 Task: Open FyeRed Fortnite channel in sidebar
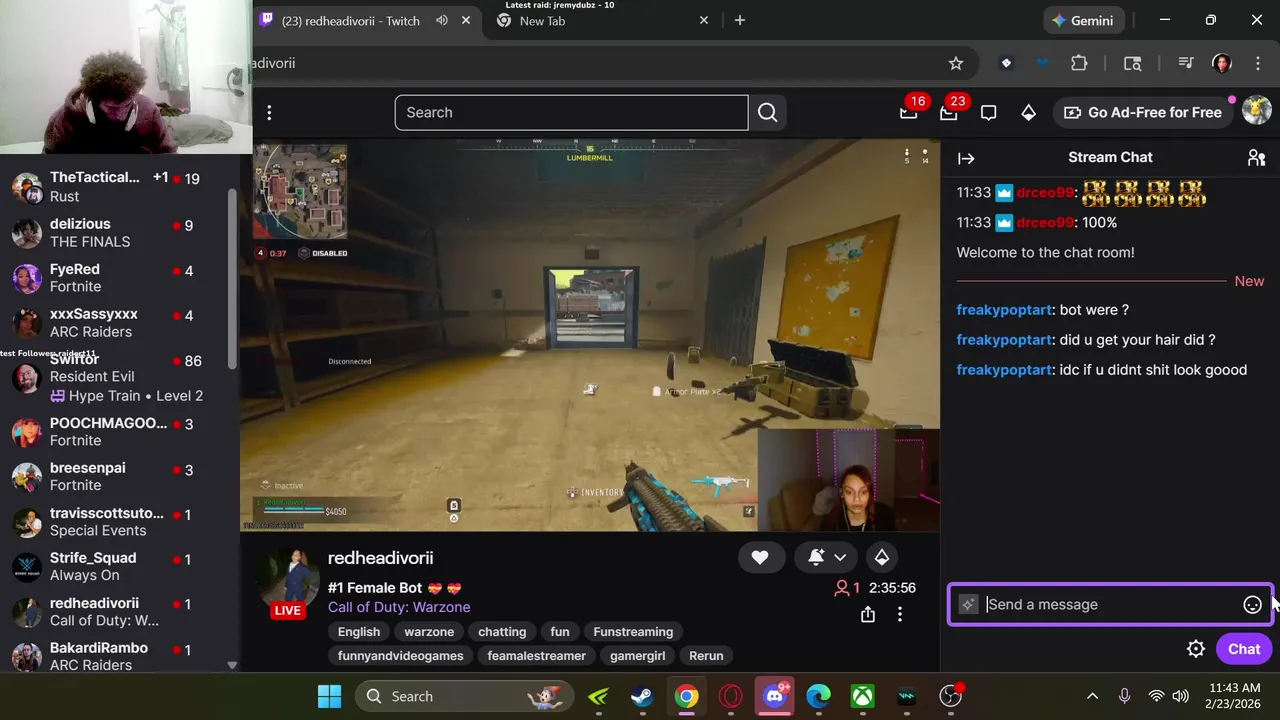click(x=118, y=277)
